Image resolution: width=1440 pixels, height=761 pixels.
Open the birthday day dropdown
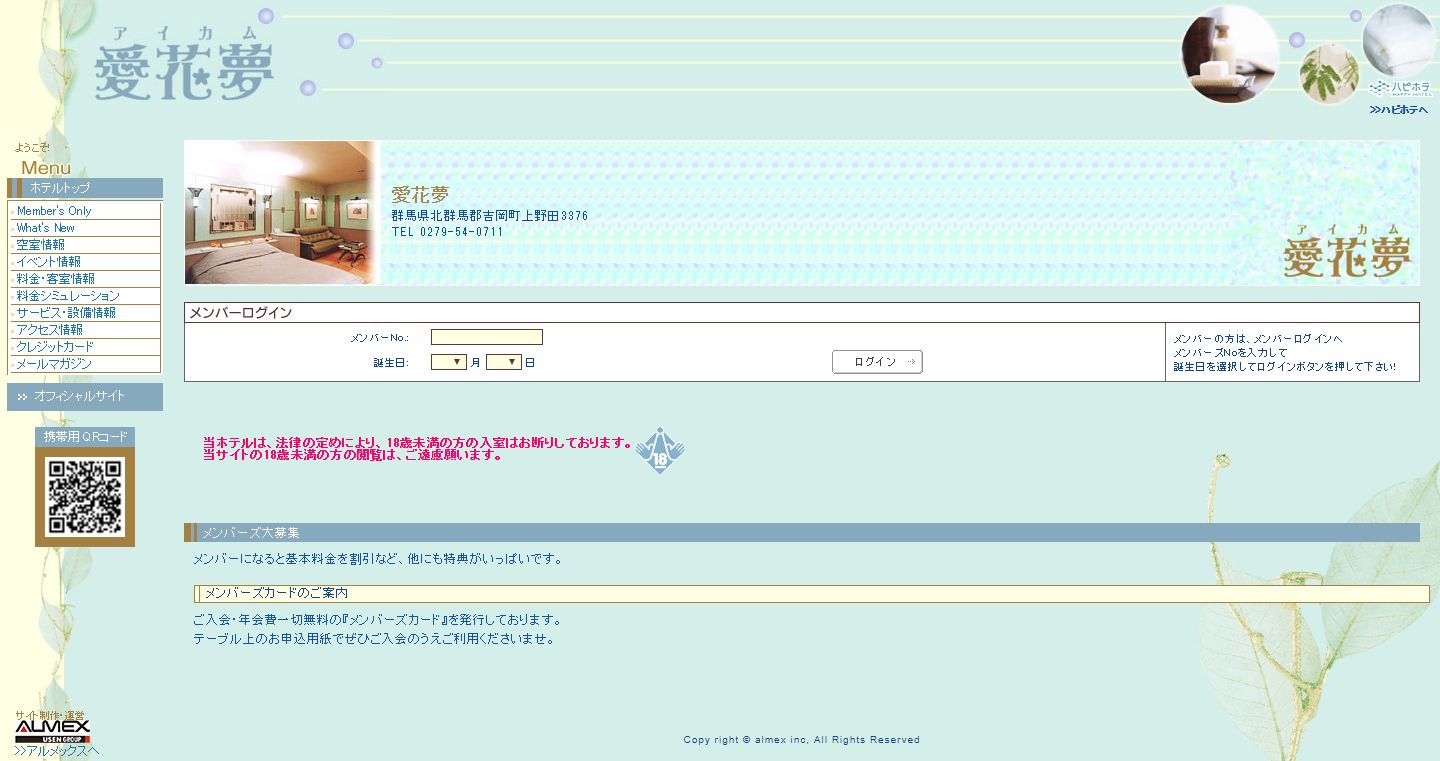click(x=504, y=363)
